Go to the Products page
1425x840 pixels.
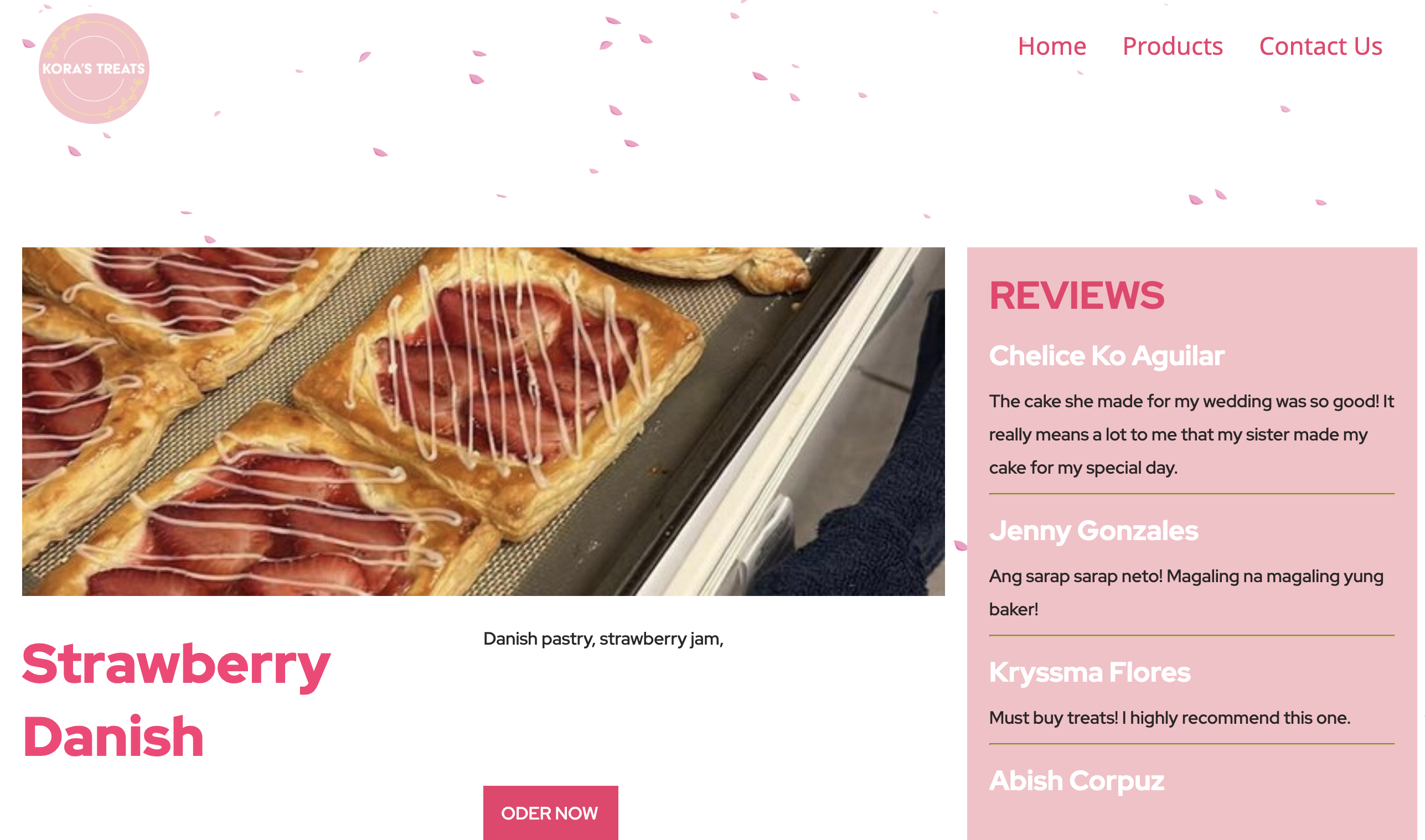(x=1173, y=46)
